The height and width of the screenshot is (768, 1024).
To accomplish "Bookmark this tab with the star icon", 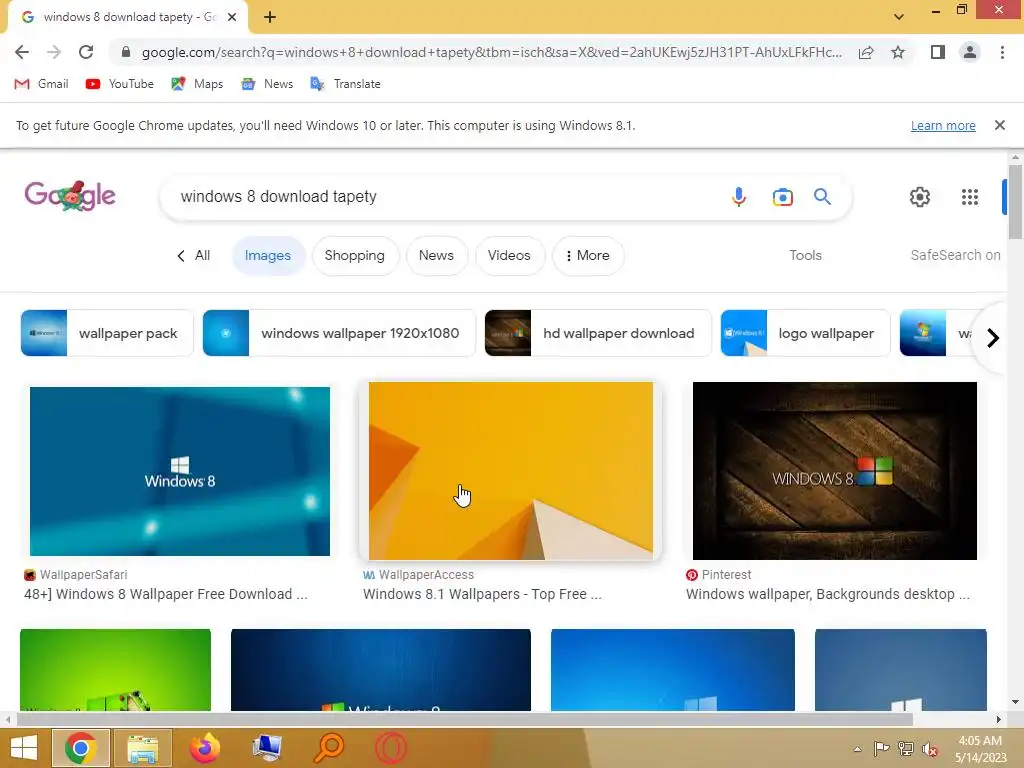I will pyautogui.click(x=898, y=52).
